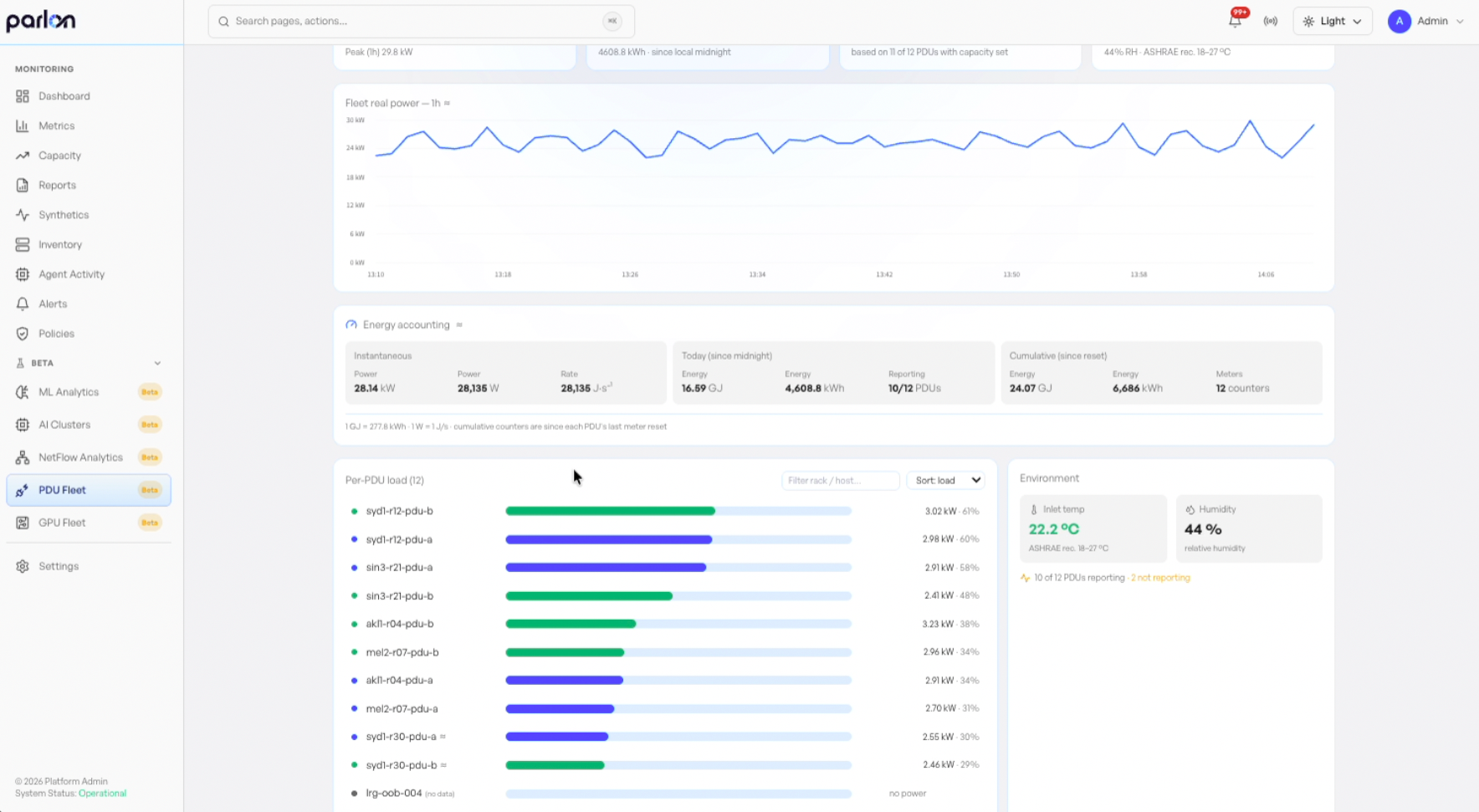This screenshot has height=812, width=1479.
Task: Click the 2 not reporting link
Action: (x=1160, y=578)
